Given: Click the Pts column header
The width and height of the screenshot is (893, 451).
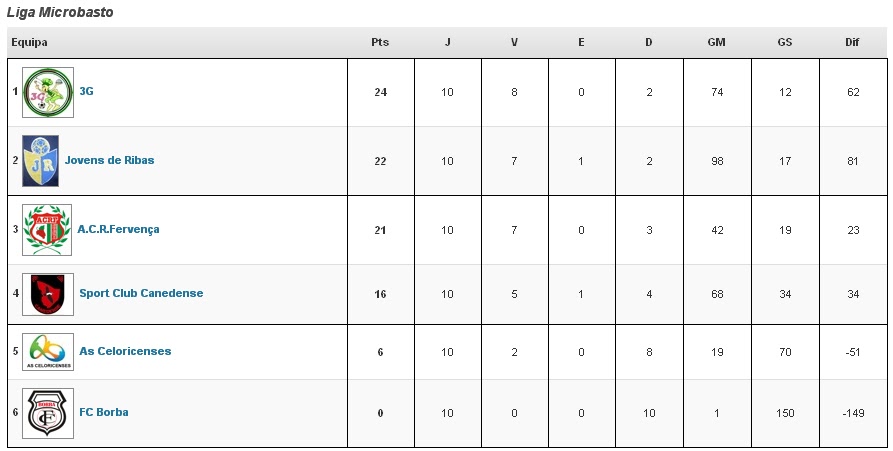Looking at the screenshot, I should click(x=380, y=42).
